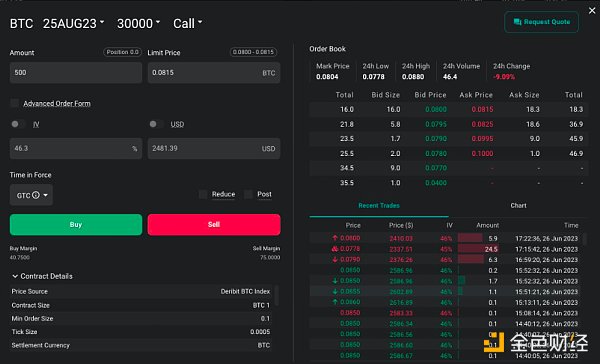Select the Recent Trades tab

[x=379, y=206]
